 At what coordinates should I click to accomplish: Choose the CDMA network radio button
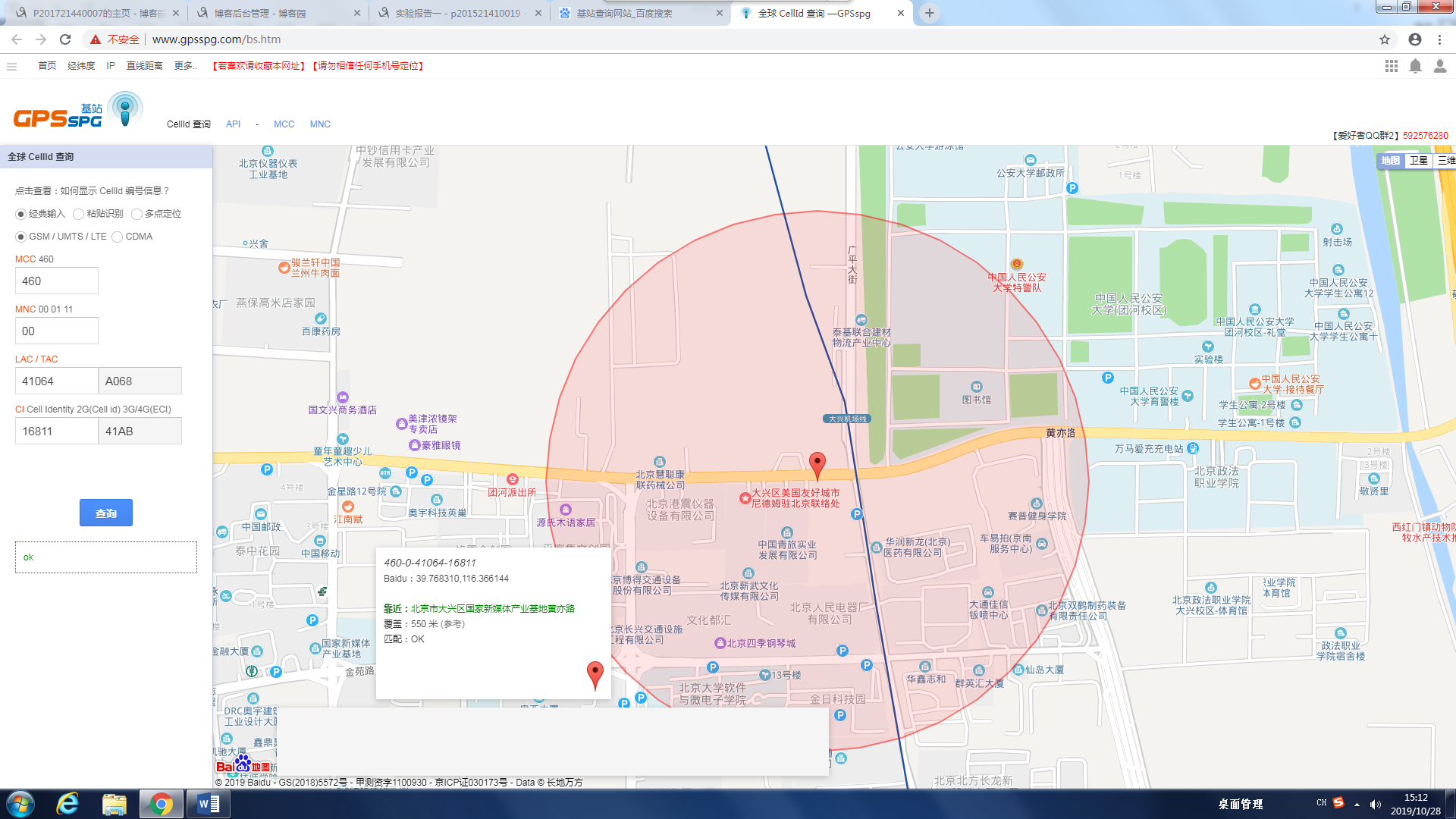[118, 237]
